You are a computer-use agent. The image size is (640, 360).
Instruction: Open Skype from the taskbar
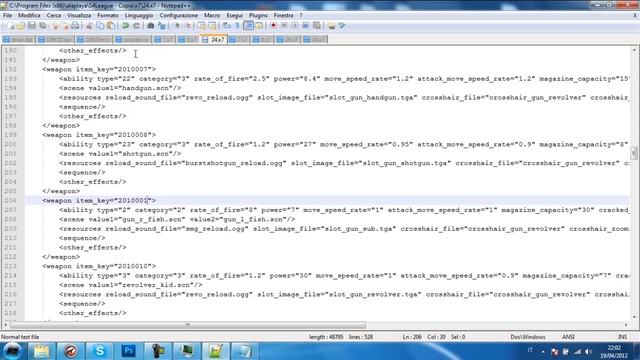pos(99,351)
